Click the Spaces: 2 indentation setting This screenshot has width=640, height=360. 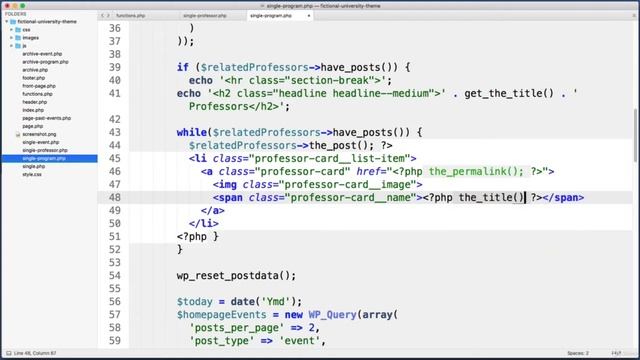578,353
